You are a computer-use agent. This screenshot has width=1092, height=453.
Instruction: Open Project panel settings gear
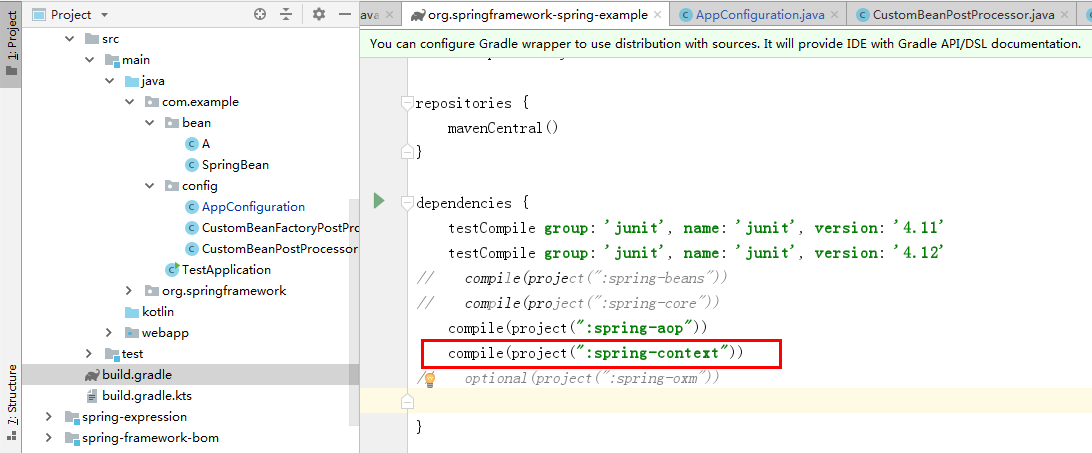point(319,14)
